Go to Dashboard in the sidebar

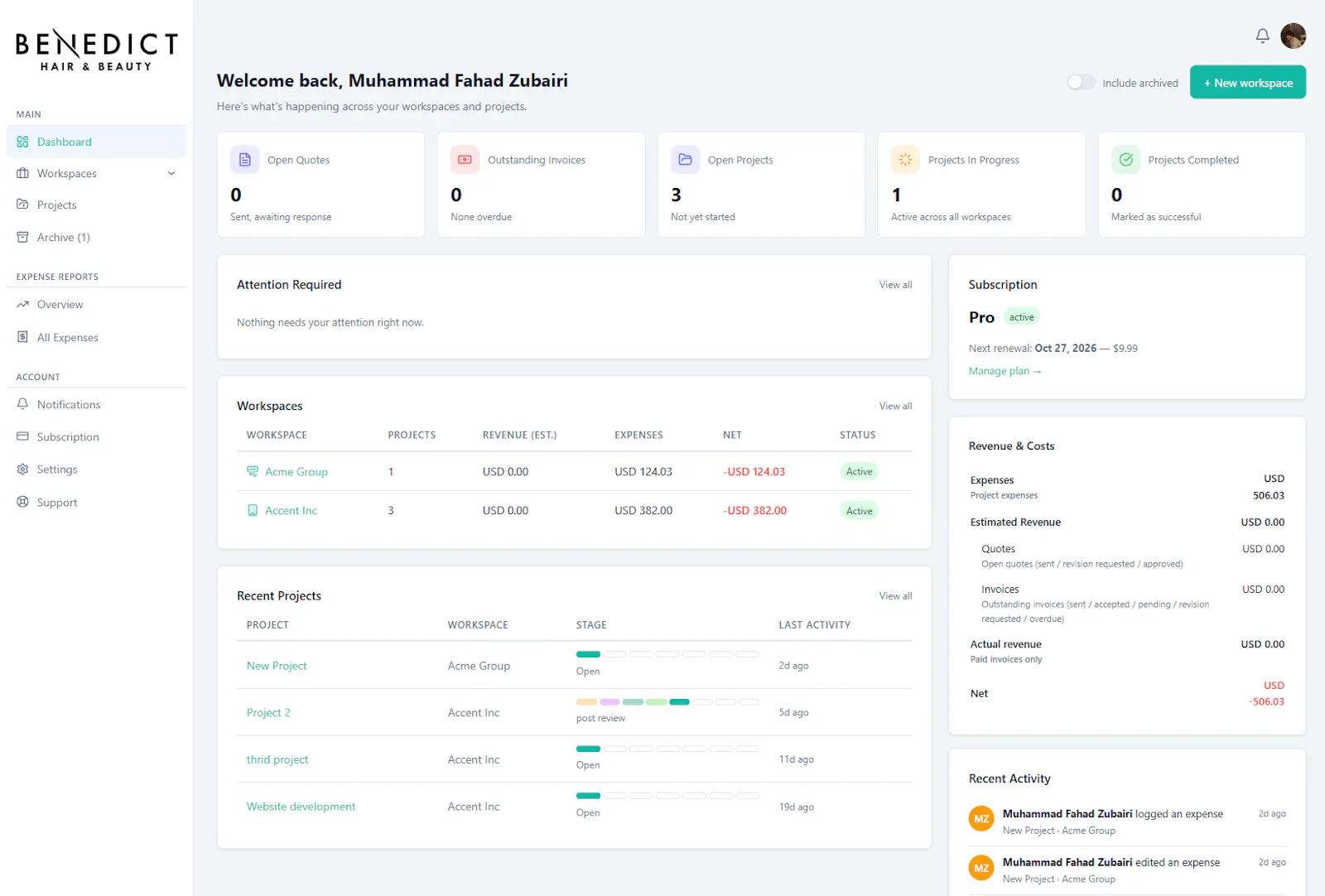[96, 142]
